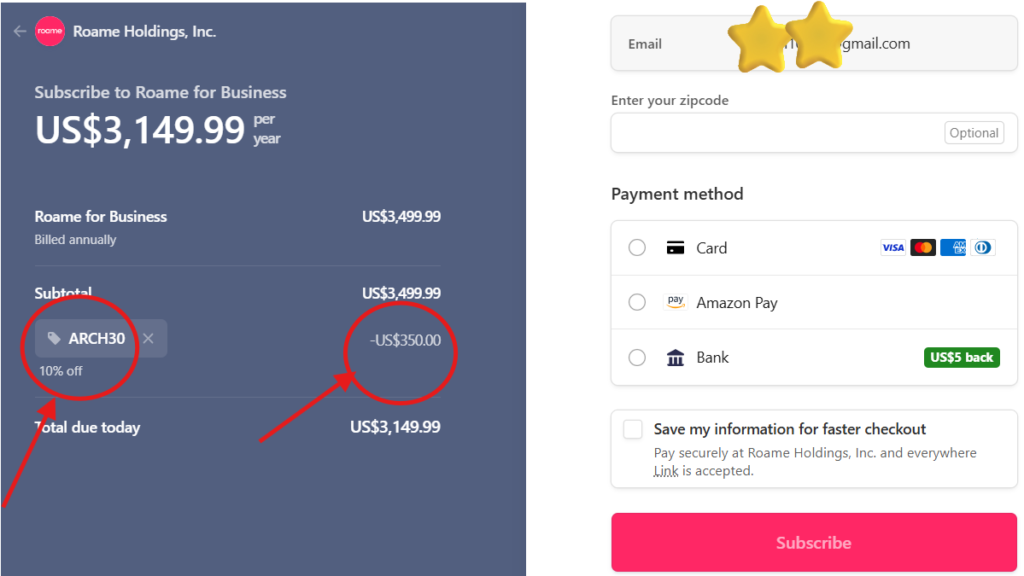Select Amazon Pay as payment method

637,303
